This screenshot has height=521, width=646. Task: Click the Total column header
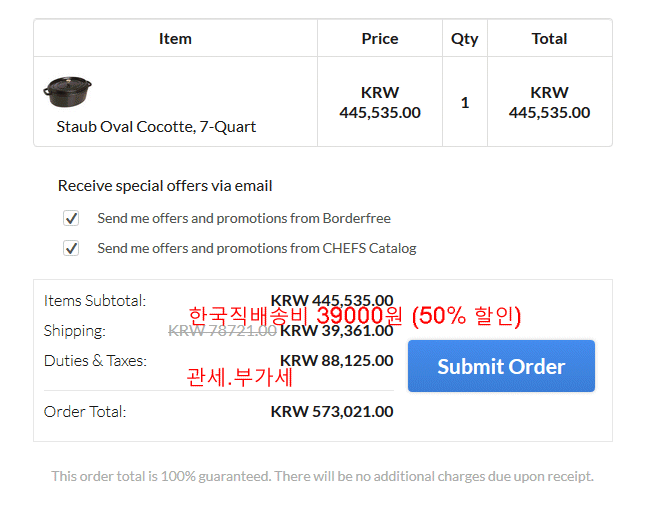549,38
